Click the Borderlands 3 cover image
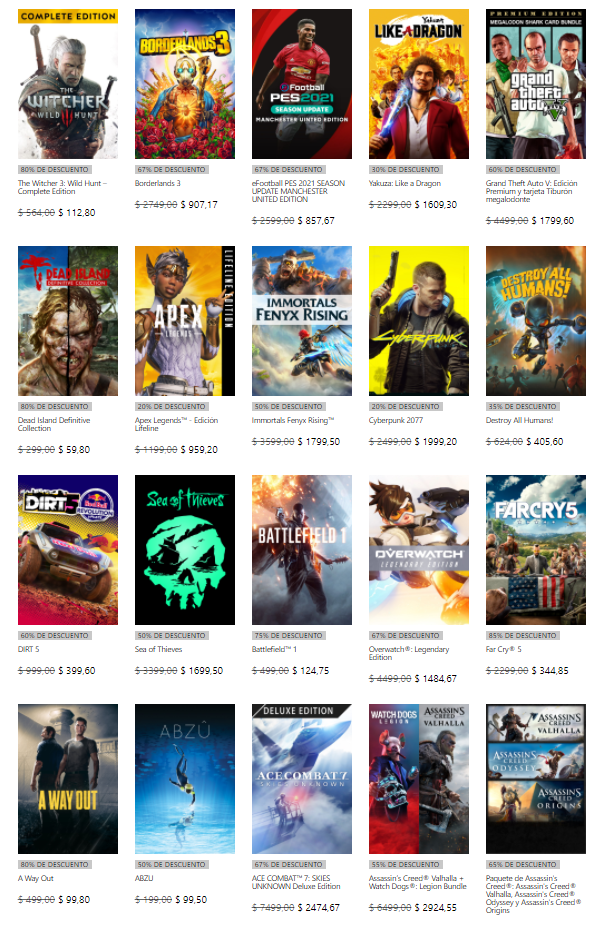The height and width of the screenshot is (925, 601). point(185,84)
